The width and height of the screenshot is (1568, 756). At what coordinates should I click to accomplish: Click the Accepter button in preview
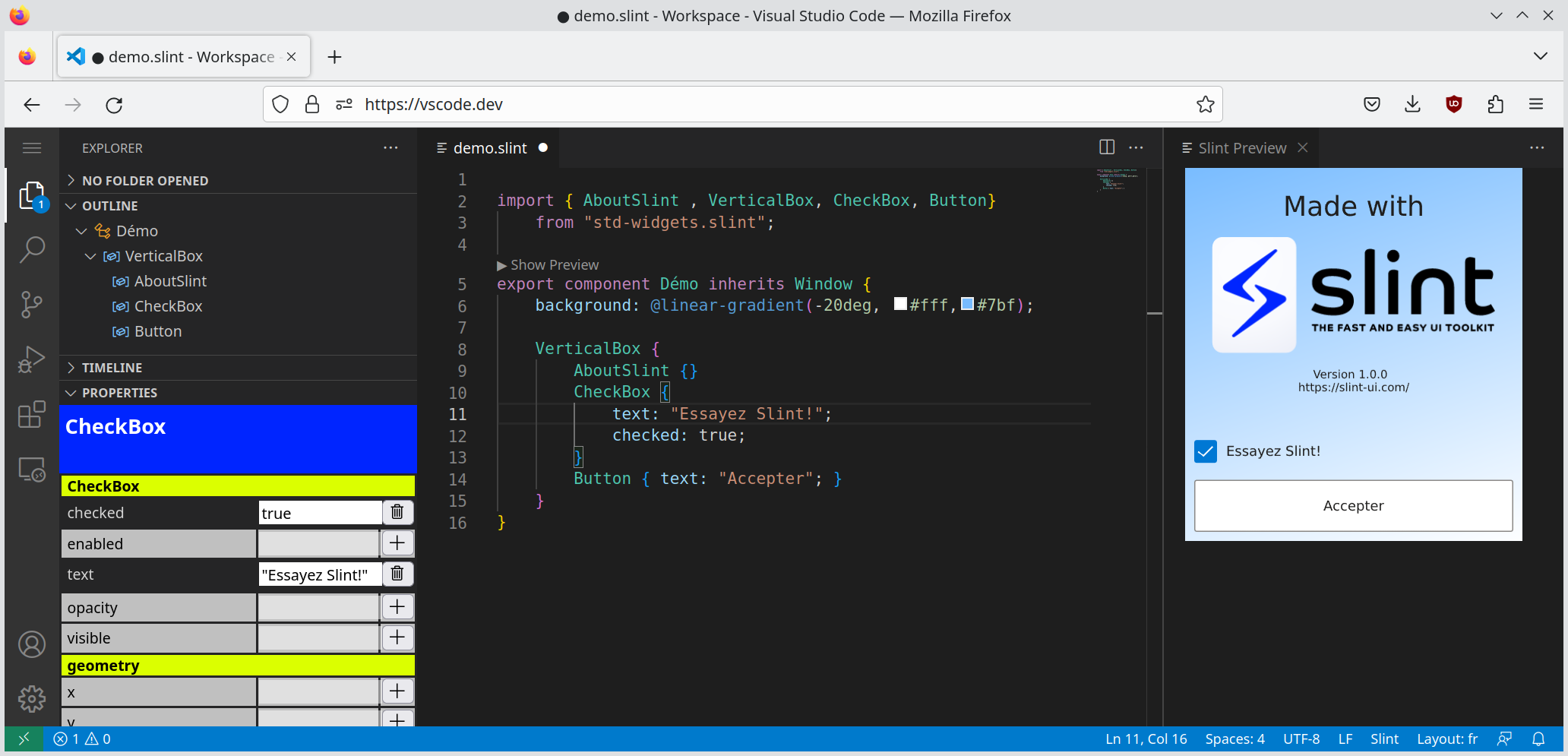coord(1353,505)
